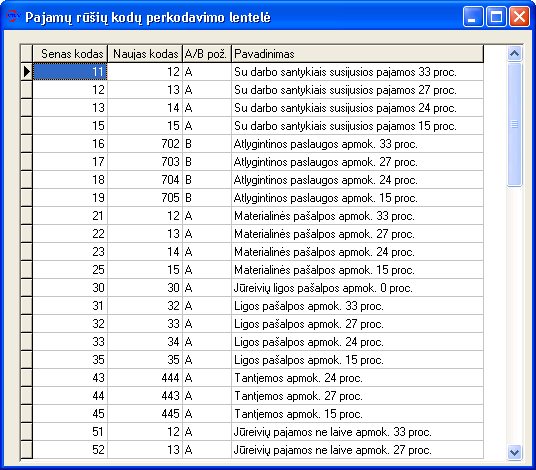536x470 pixels.
Task: Click Senas kodas cell with value 19
Action: pos(70,198)
